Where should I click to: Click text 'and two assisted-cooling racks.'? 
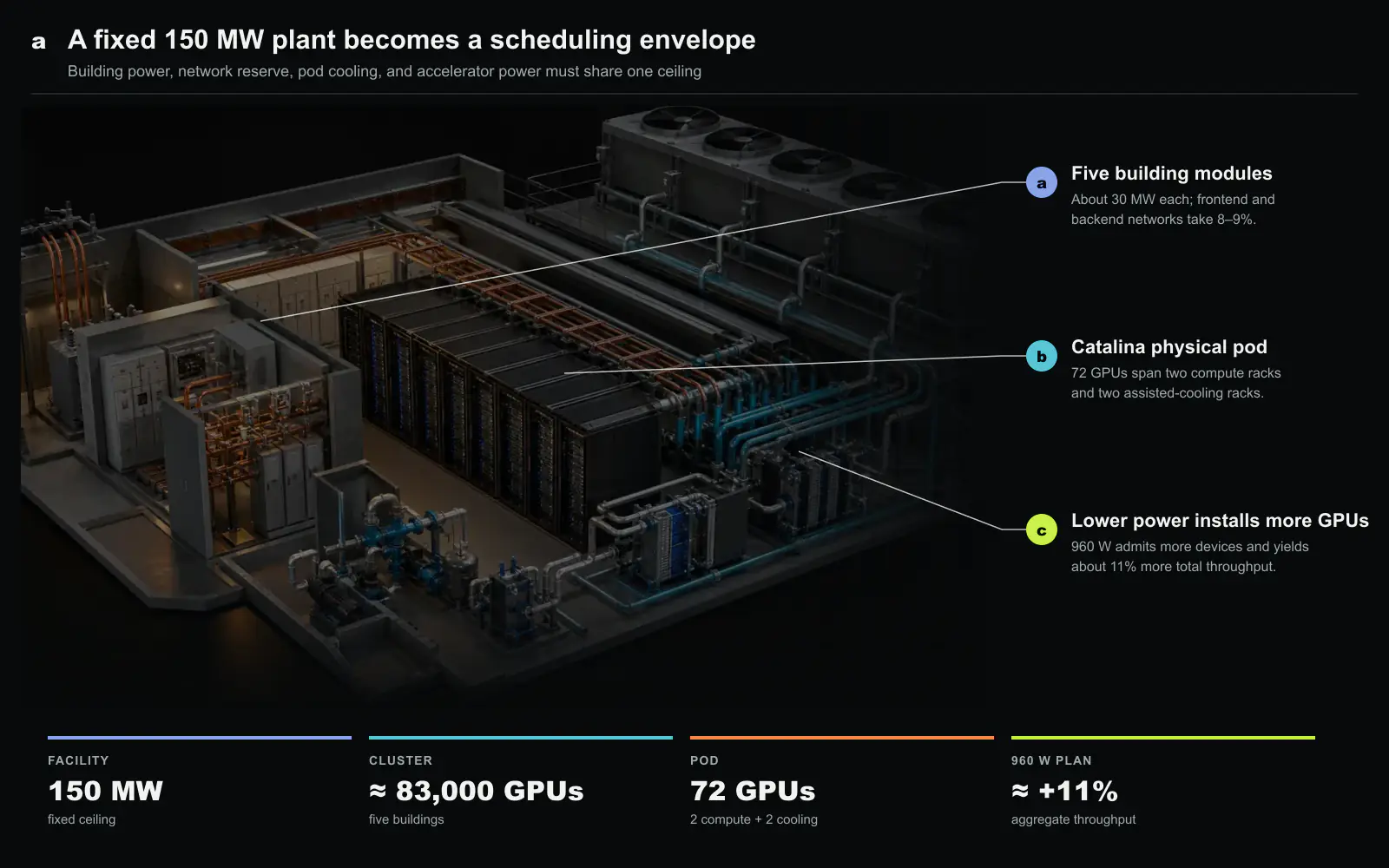pyautogui.click(x=1167, y=393)
